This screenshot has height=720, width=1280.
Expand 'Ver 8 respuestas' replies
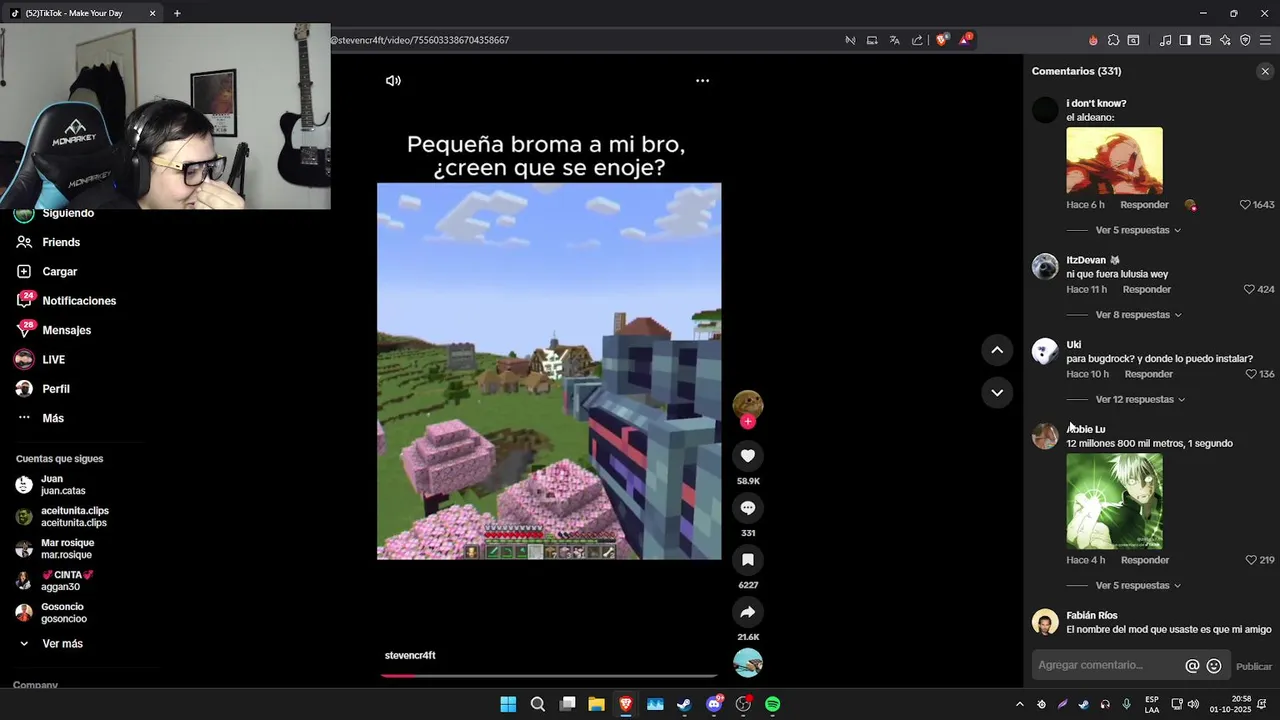[1138, 315]
